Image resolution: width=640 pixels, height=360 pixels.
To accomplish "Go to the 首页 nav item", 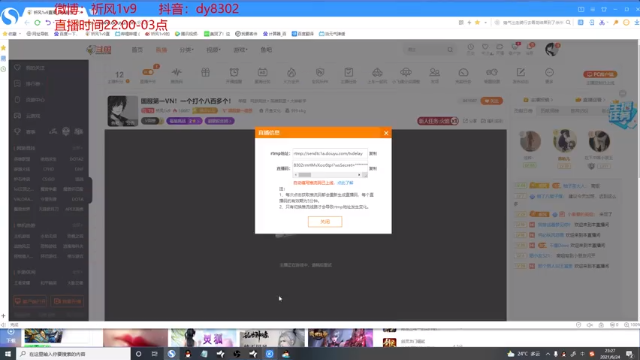I will click(x=137, y=50).
